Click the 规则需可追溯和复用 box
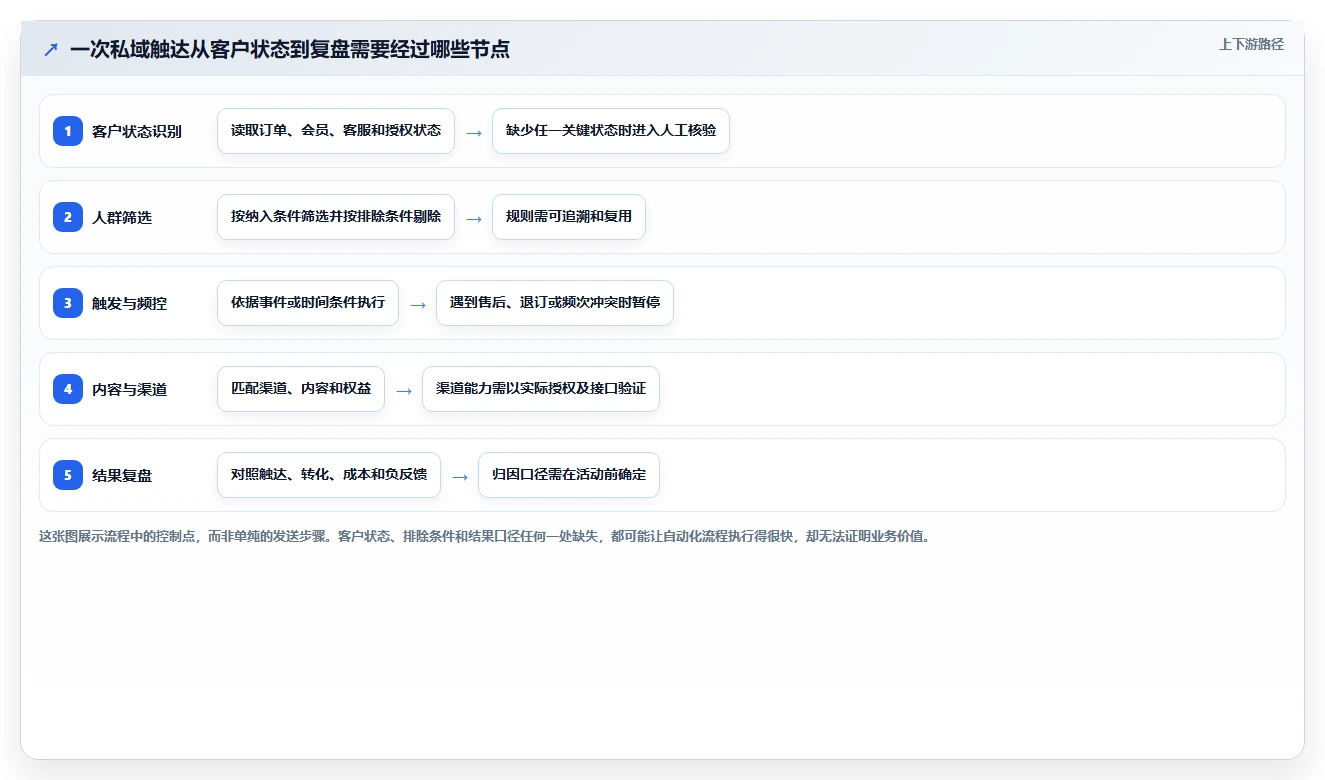This screenshot has width=1325, height=780. point(569,217)
